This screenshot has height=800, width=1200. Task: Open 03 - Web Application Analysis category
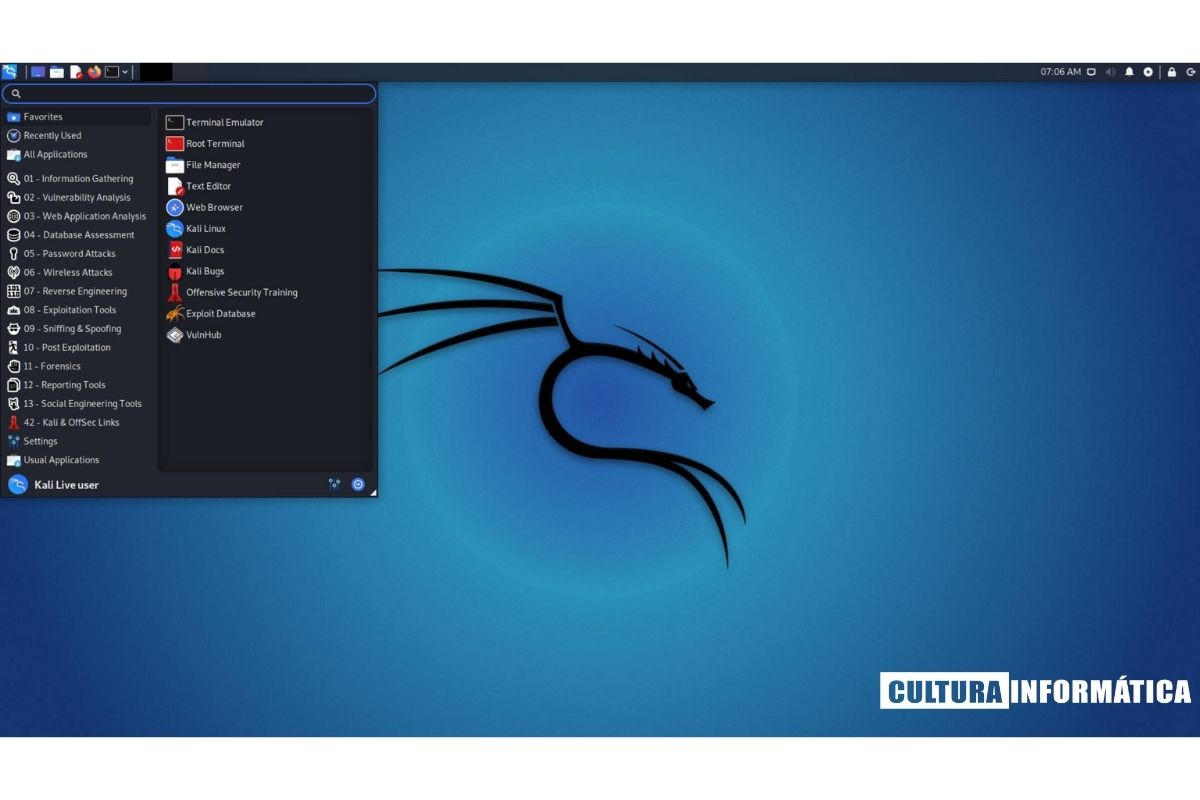click(x=78, y=216)
